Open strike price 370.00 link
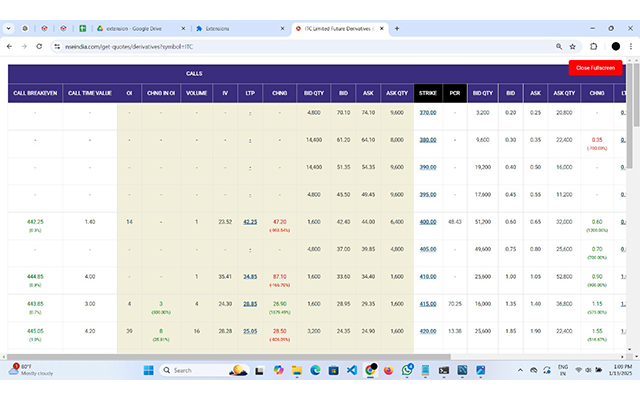 pyautogui.click(x=428, y=113)
